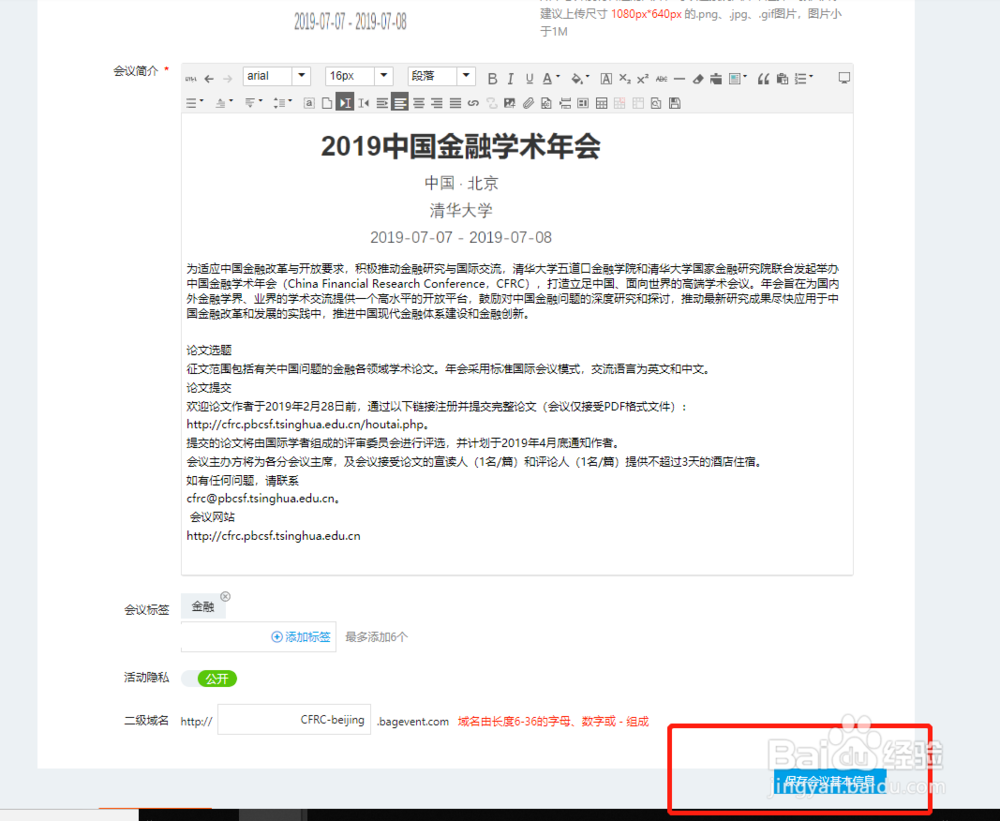Click the 添加标签 add tag link
The width and height of the screenshot is (1000, 821).
[301, 637]
